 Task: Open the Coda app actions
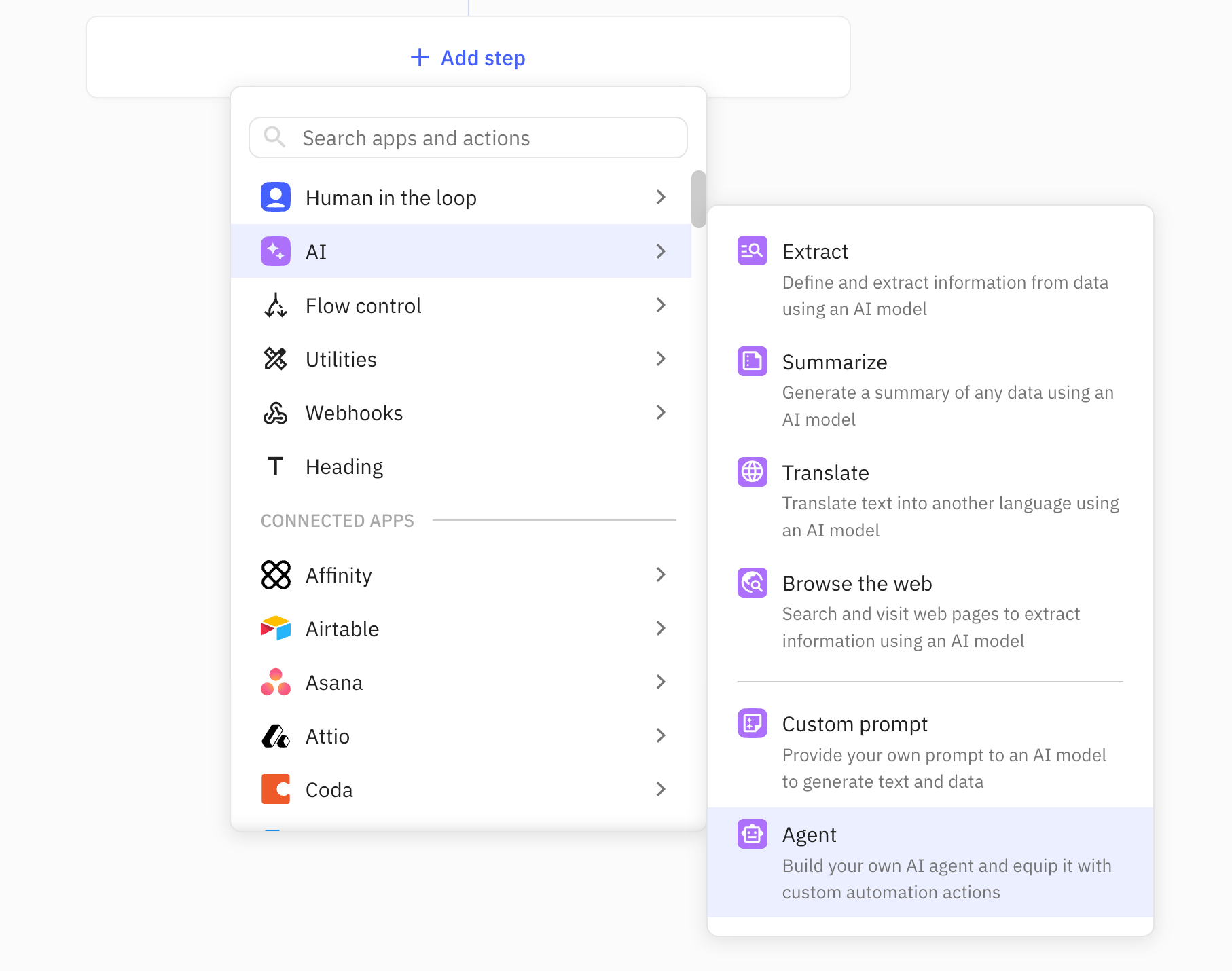coord(461,790)
